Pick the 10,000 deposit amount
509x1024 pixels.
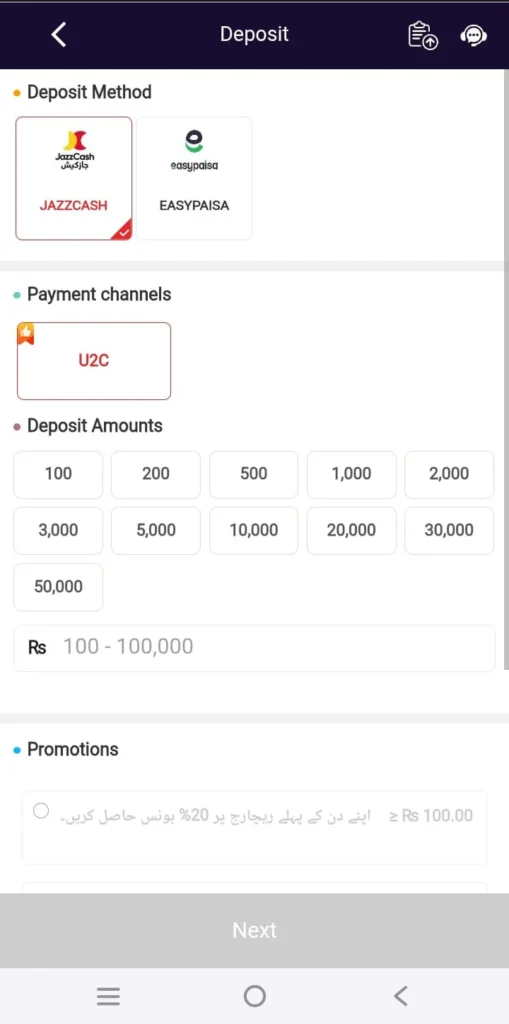[x=254, y=530]
